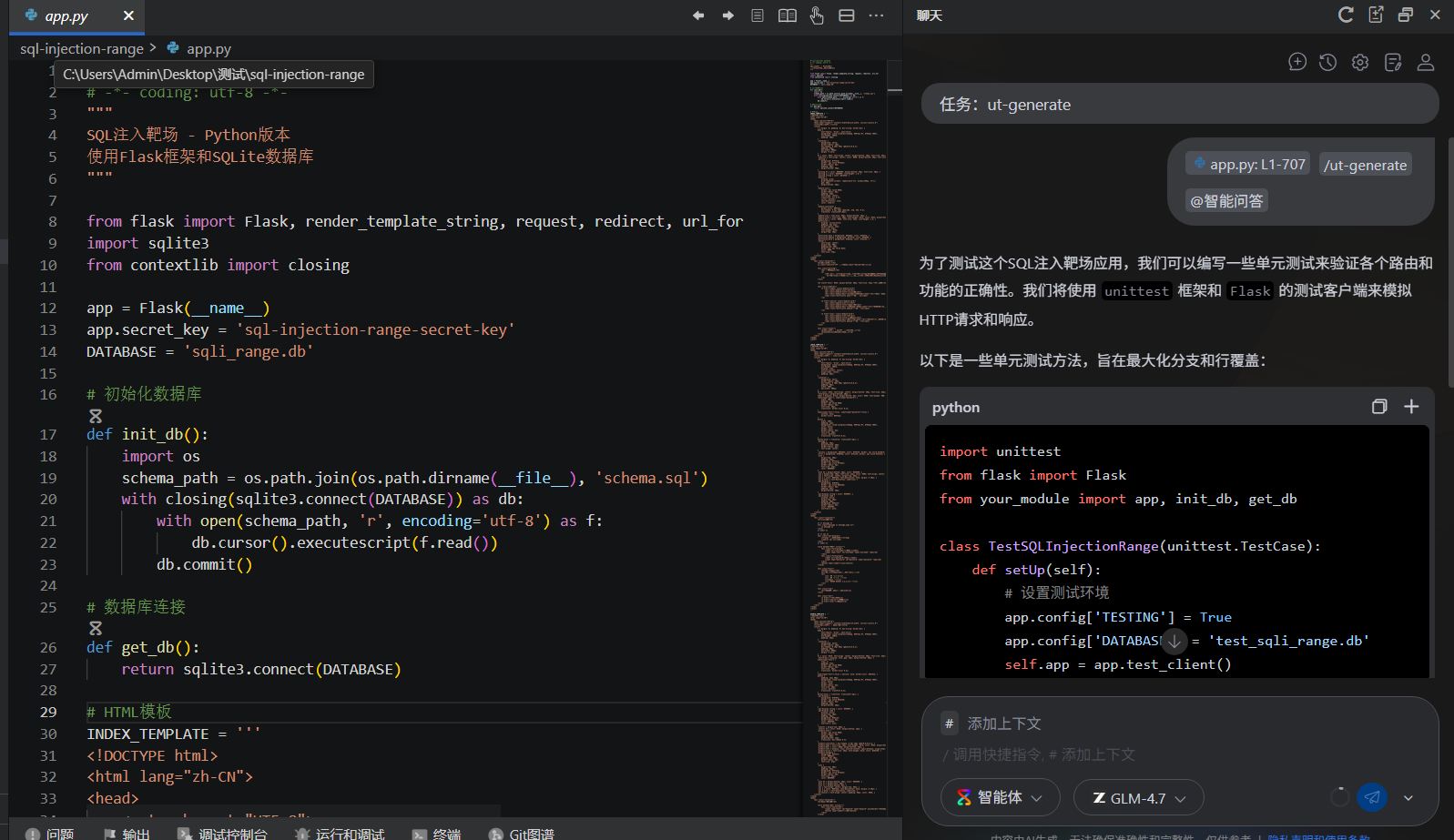Click the split editor layout icon

click(846, 15)
